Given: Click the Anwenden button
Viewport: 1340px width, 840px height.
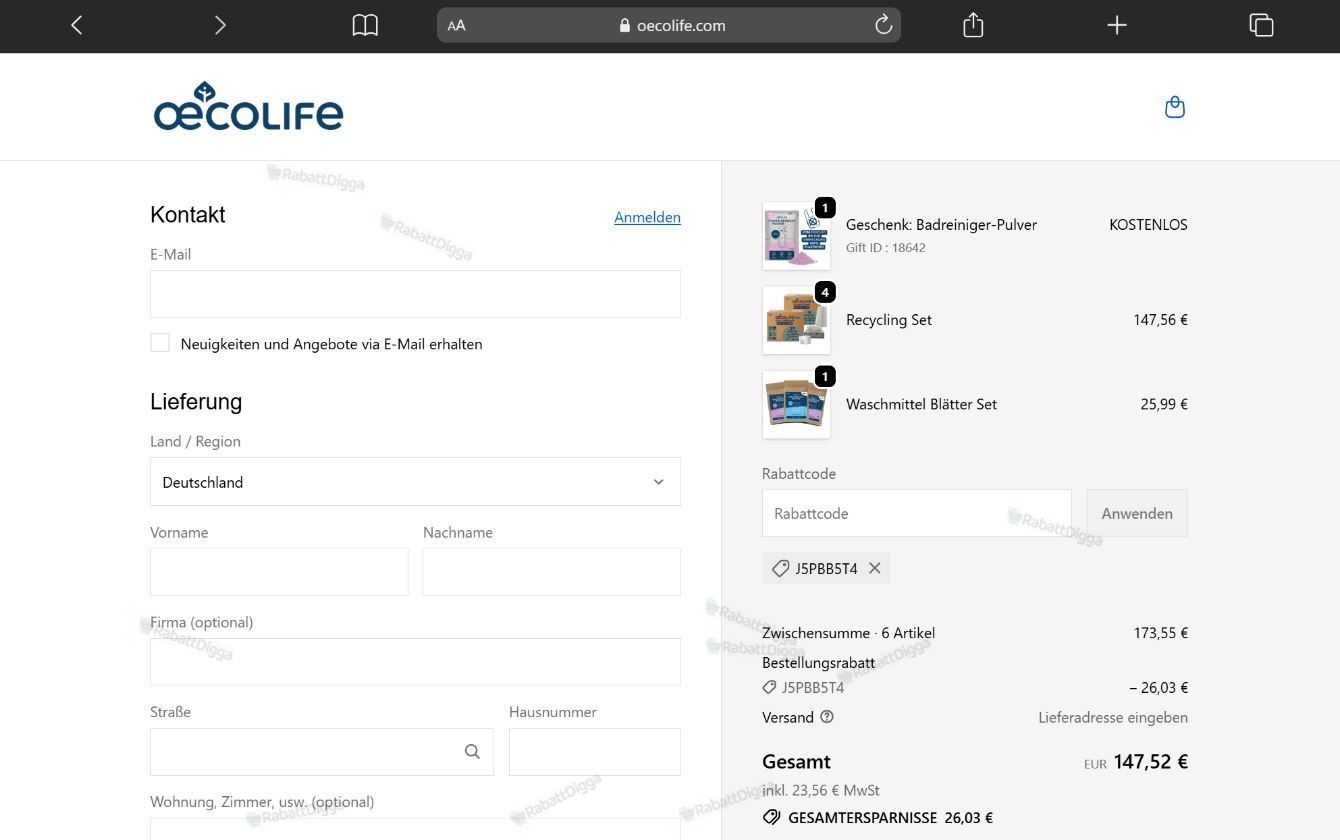Looking at the screenshot, I should point(1137,513).
